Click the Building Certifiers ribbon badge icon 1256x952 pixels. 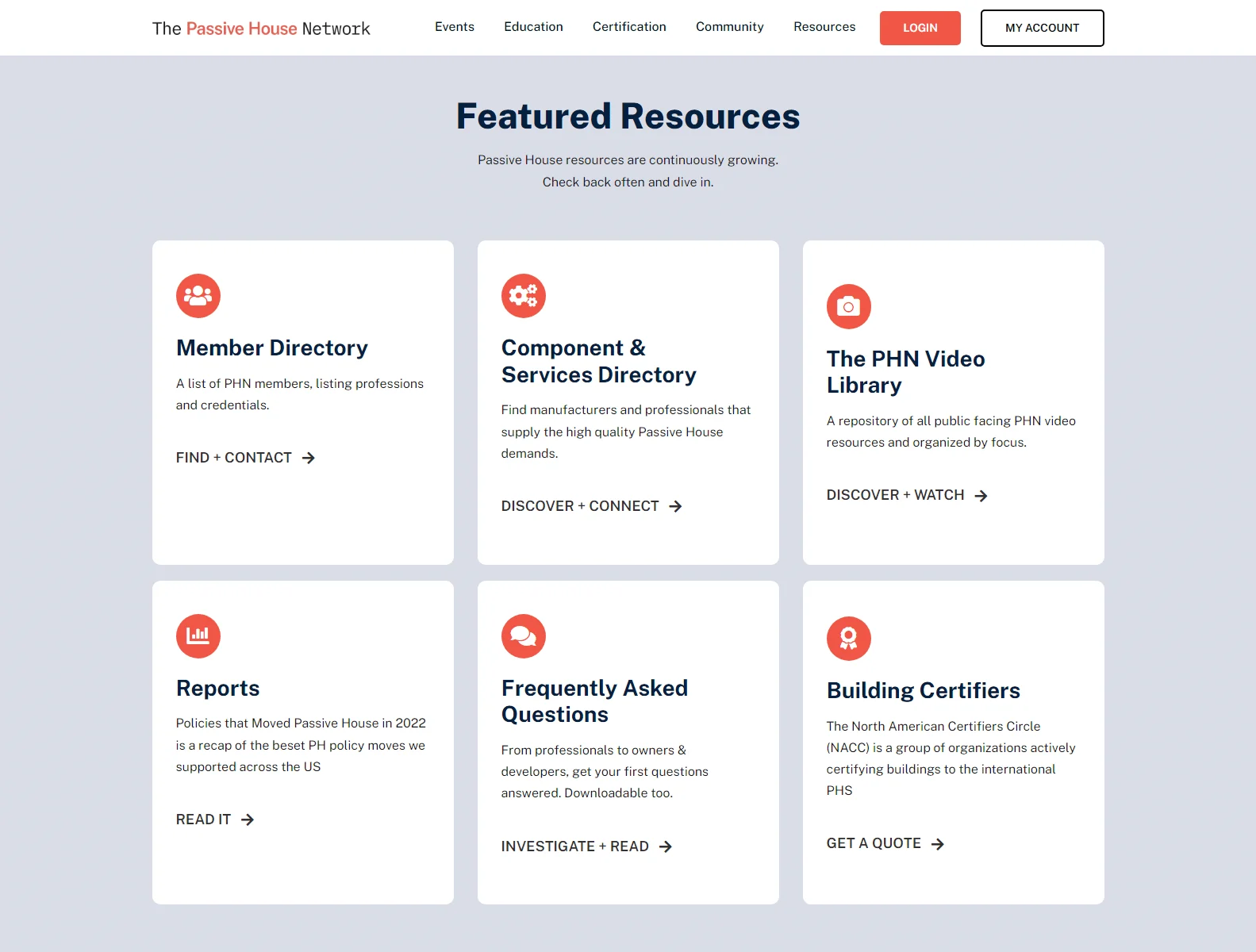[x=849, y=639]
